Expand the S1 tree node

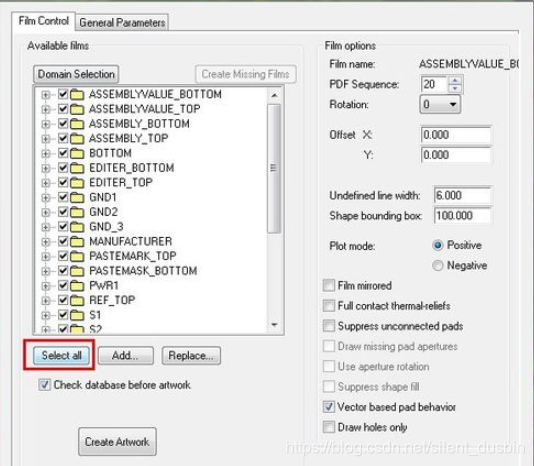pyautogui.click(x=45, y=315)
